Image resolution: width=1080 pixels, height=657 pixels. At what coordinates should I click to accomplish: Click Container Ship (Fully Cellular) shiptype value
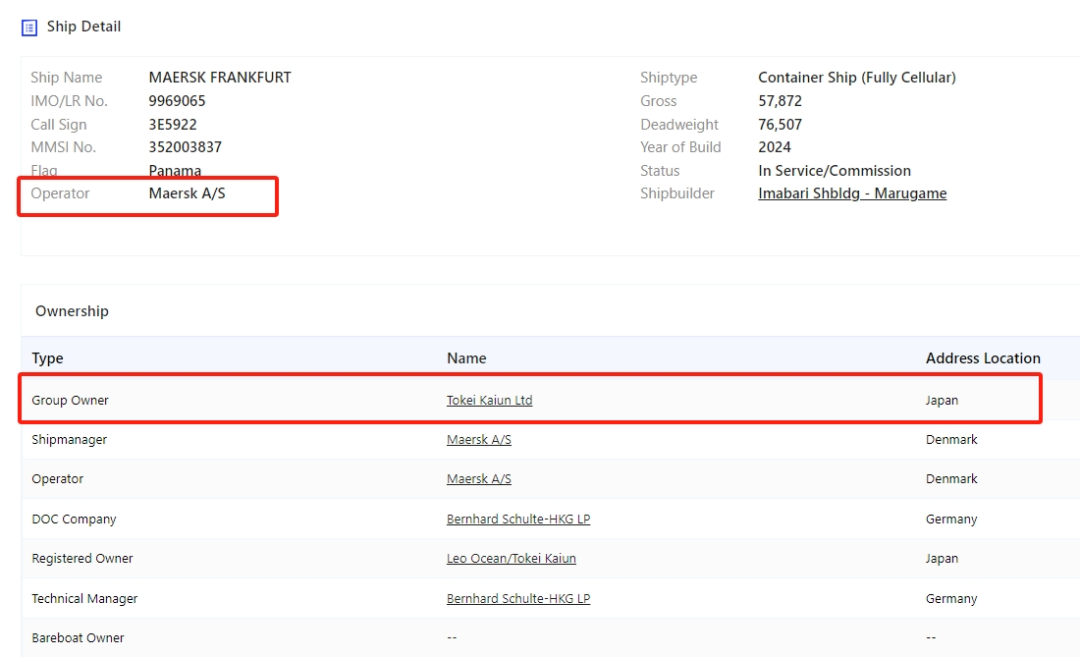pos(857,77)
